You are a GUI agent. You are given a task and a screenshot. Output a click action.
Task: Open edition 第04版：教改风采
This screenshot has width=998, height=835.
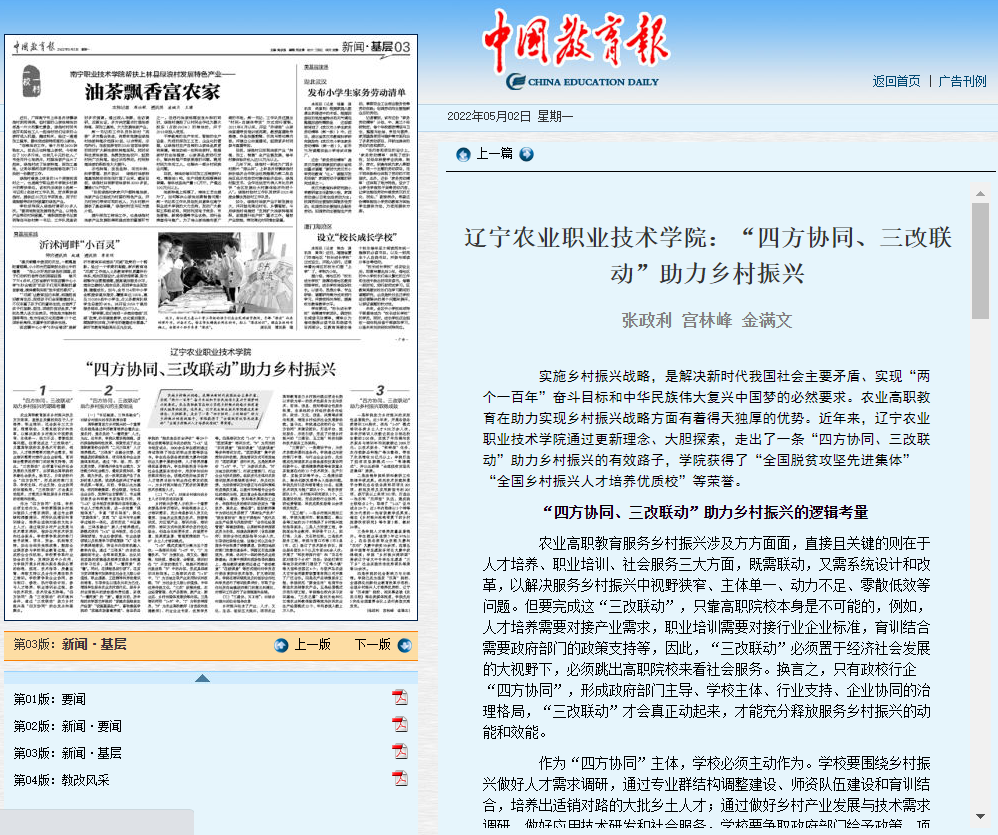point(62,780)
